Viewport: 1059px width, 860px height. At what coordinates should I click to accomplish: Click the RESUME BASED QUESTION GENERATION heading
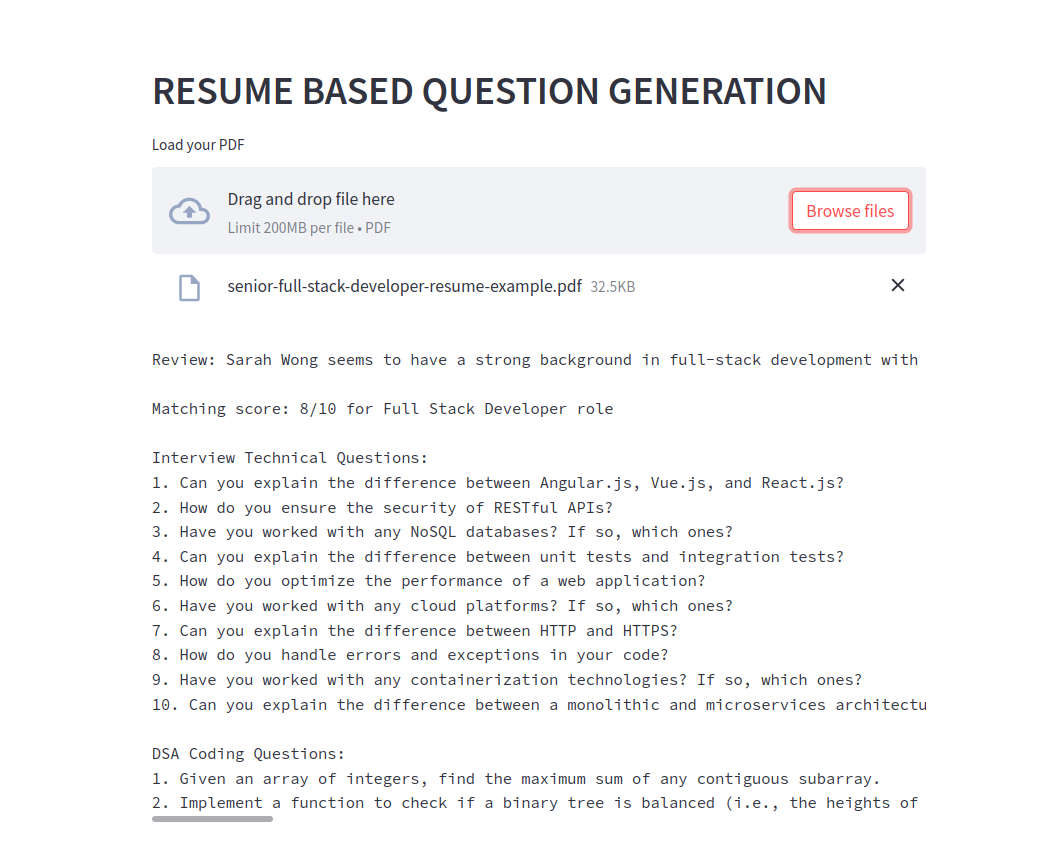click(489, 92)
